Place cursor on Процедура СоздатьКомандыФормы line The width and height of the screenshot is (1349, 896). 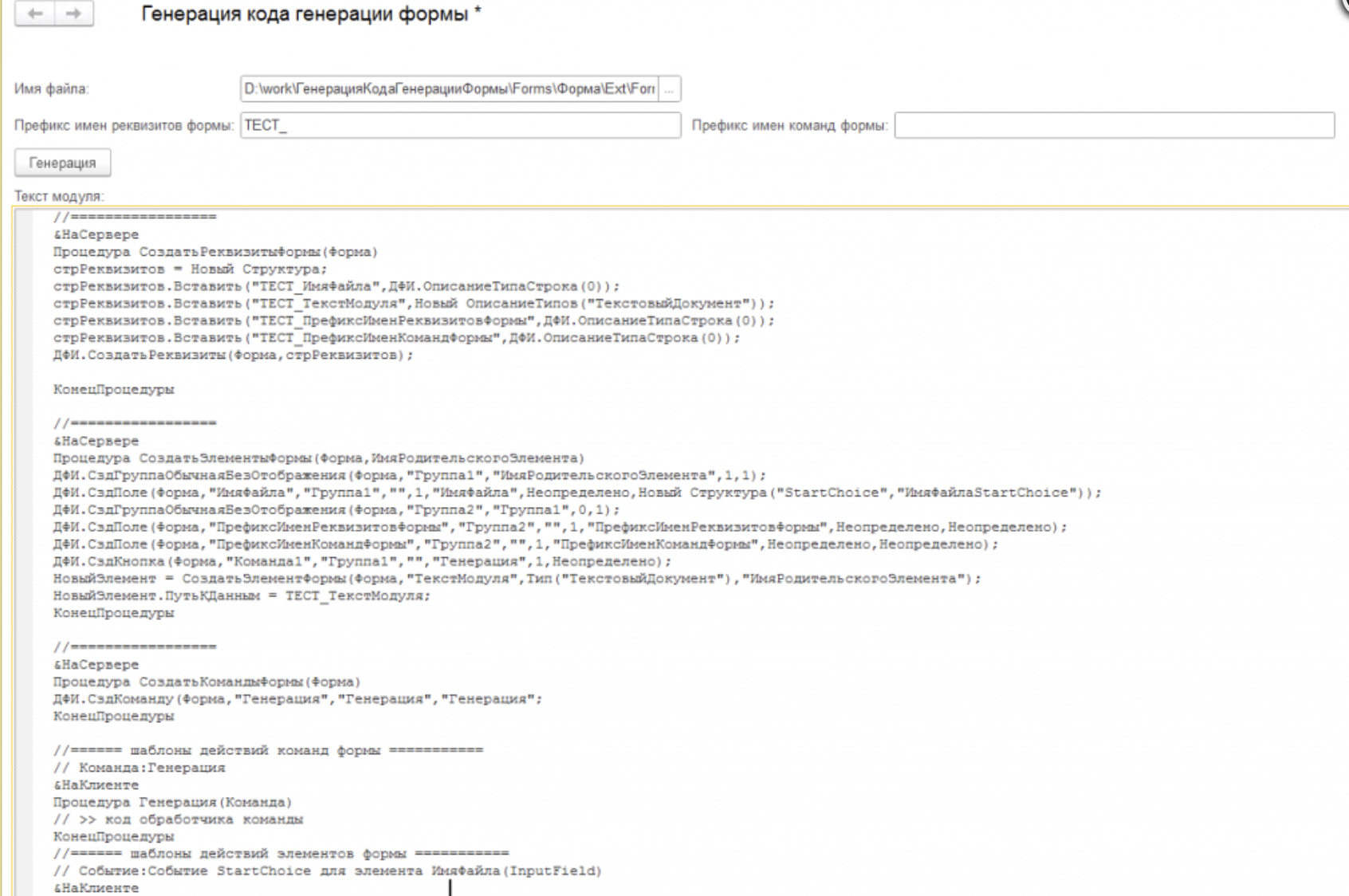(206, 682)
